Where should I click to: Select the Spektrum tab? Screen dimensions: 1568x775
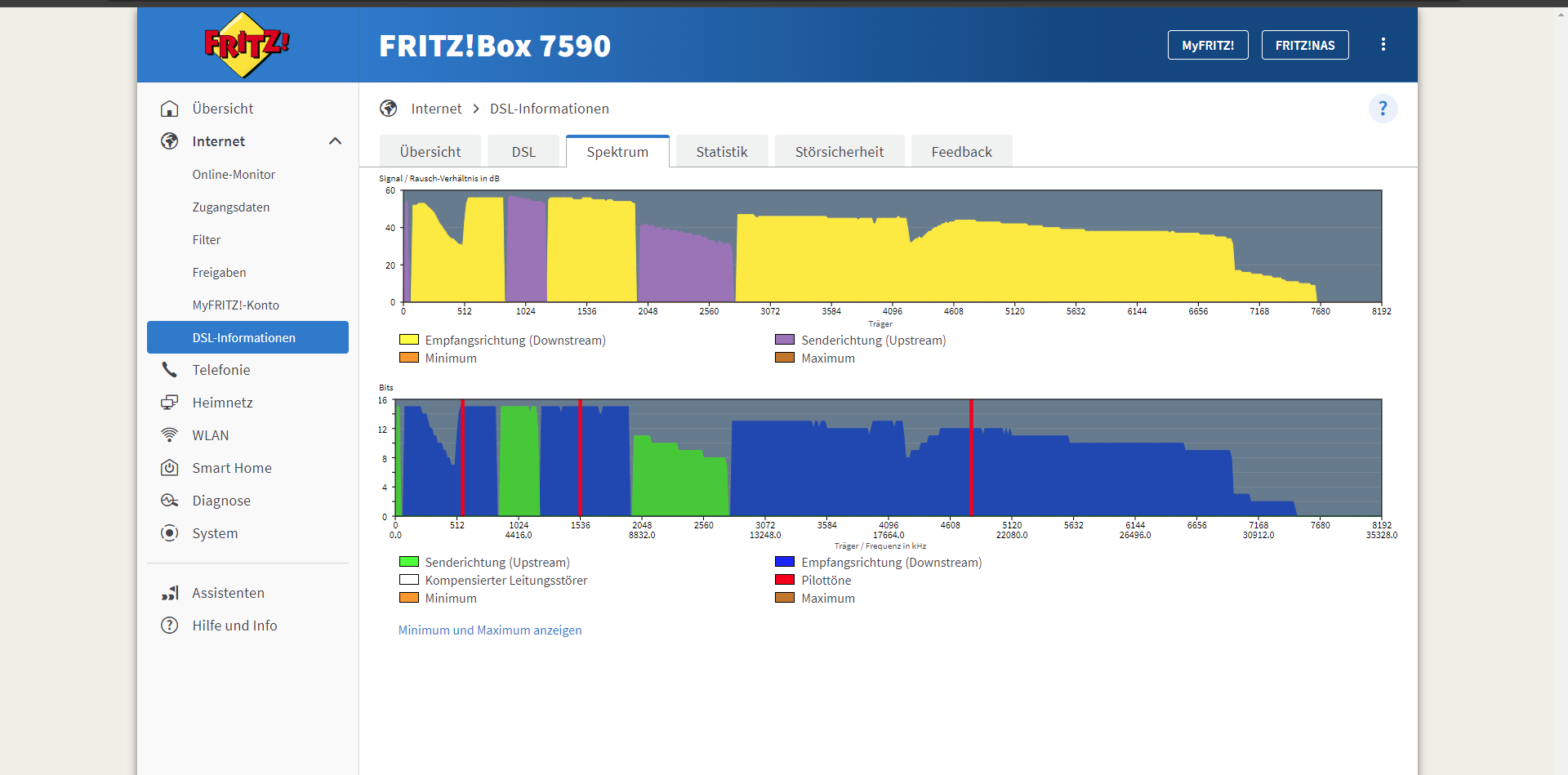point(617,152)
